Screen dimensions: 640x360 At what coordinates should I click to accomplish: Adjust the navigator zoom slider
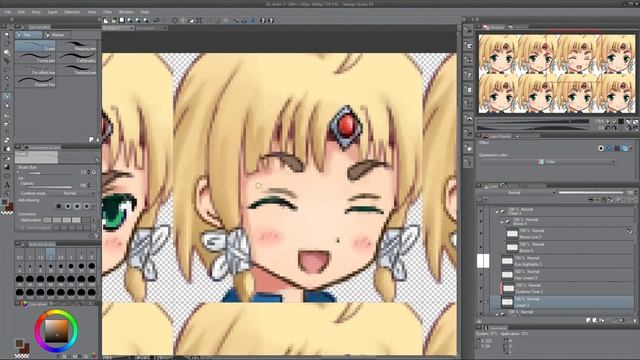[533, 121]
